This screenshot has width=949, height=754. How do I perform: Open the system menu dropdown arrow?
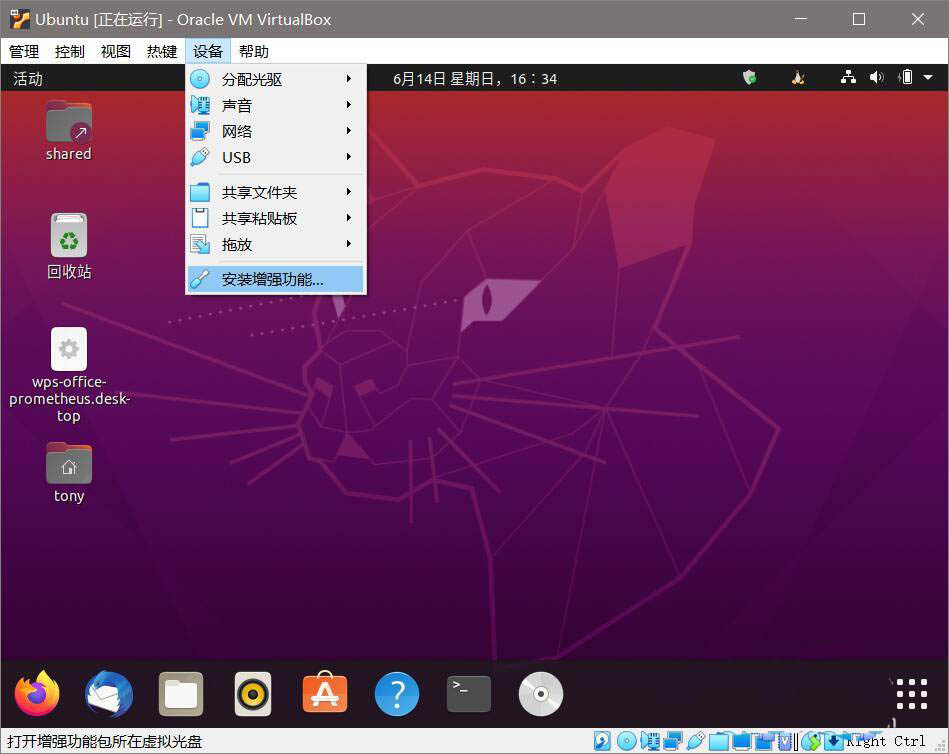pyautogui.click(x=928, y=77)
